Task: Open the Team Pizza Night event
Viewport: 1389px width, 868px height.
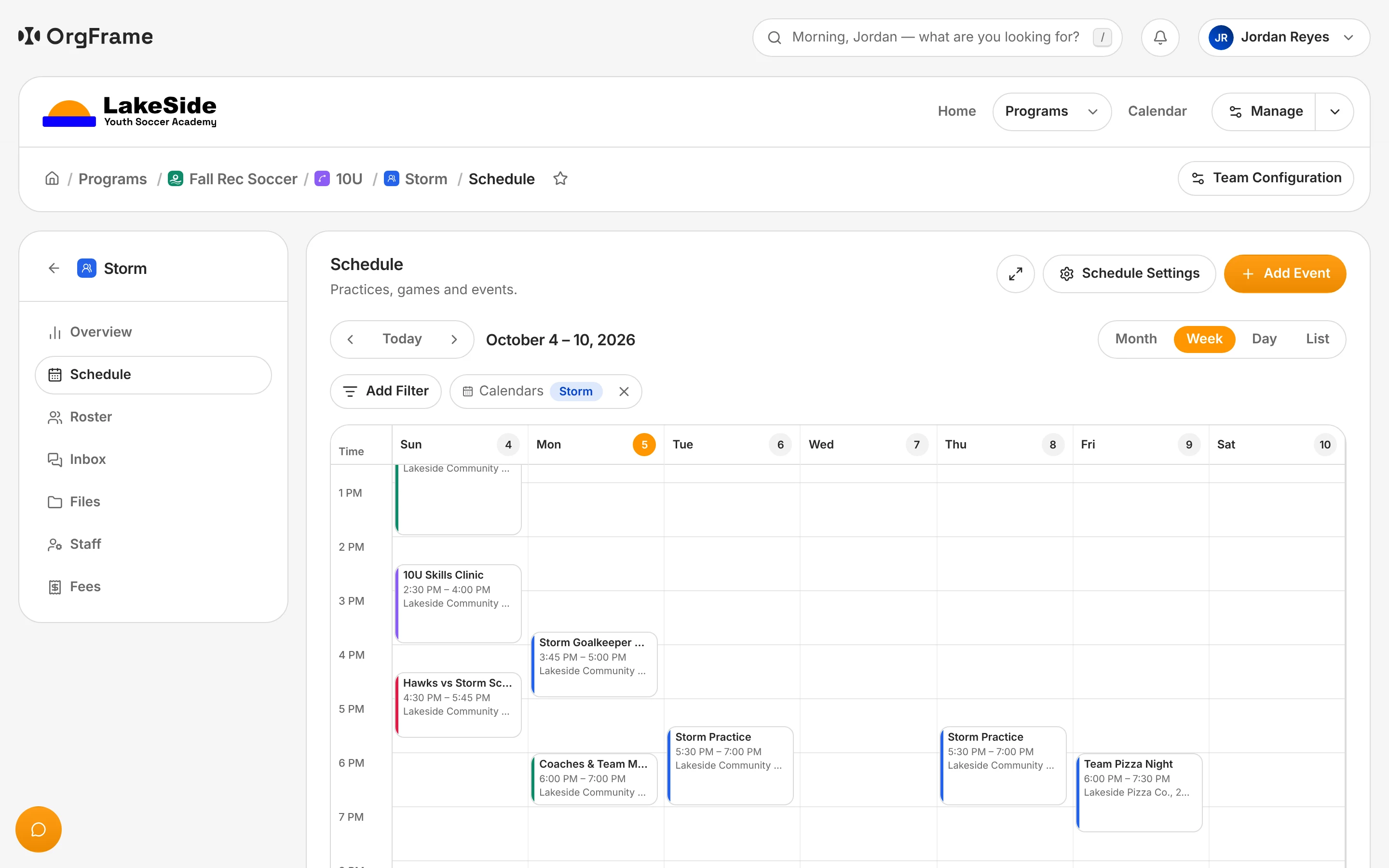Action: tap(1139, 792)
